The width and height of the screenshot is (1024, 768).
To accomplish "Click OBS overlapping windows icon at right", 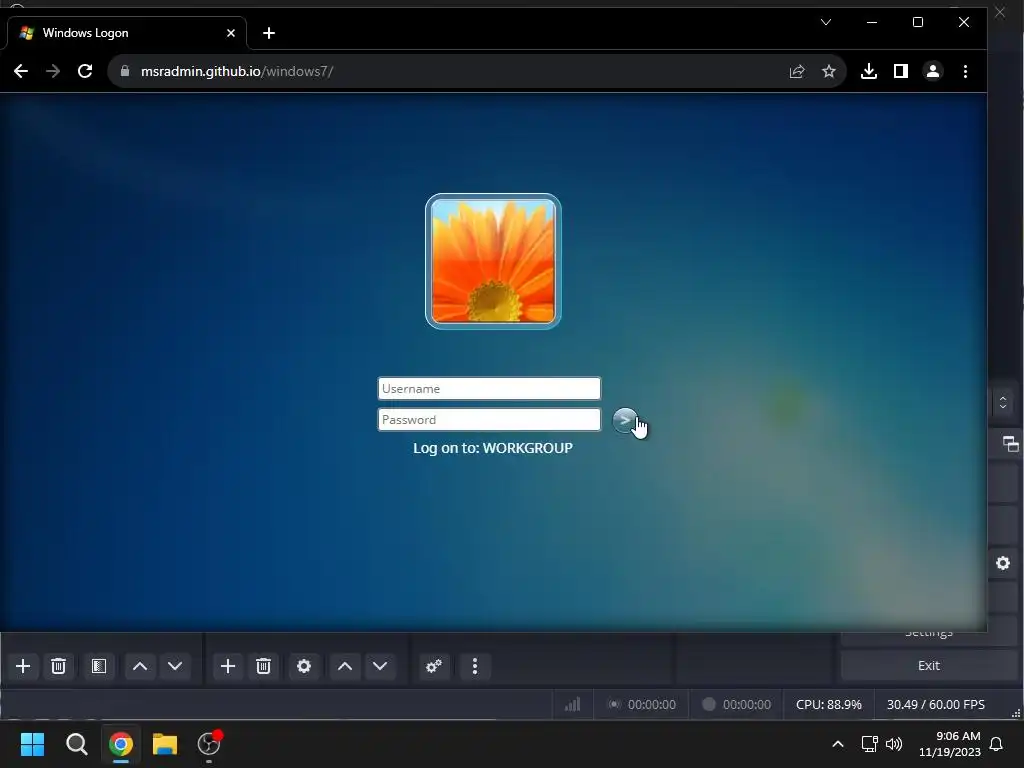I will coord(1010,444).
